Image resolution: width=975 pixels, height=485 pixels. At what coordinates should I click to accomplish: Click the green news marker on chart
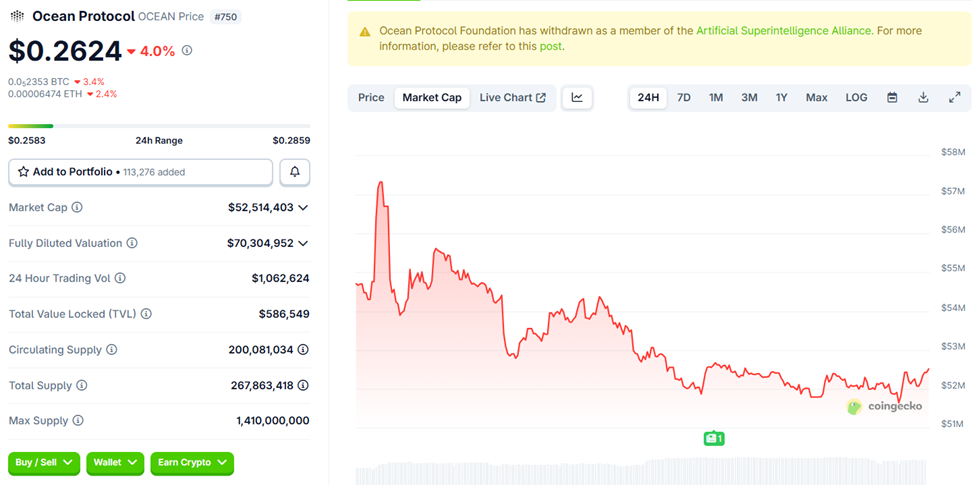(713, 438)
